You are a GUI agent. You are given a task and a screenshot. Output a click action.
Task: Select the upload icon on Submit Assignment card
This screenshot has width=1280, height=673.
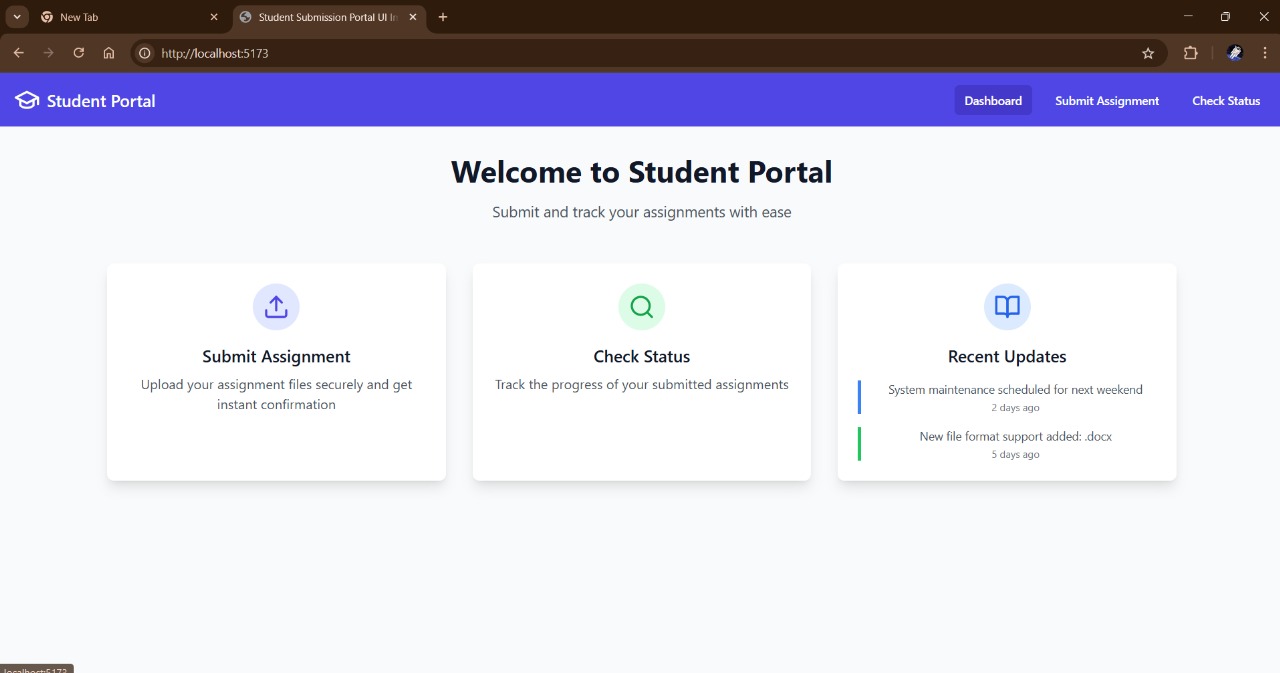pos(276,306)
